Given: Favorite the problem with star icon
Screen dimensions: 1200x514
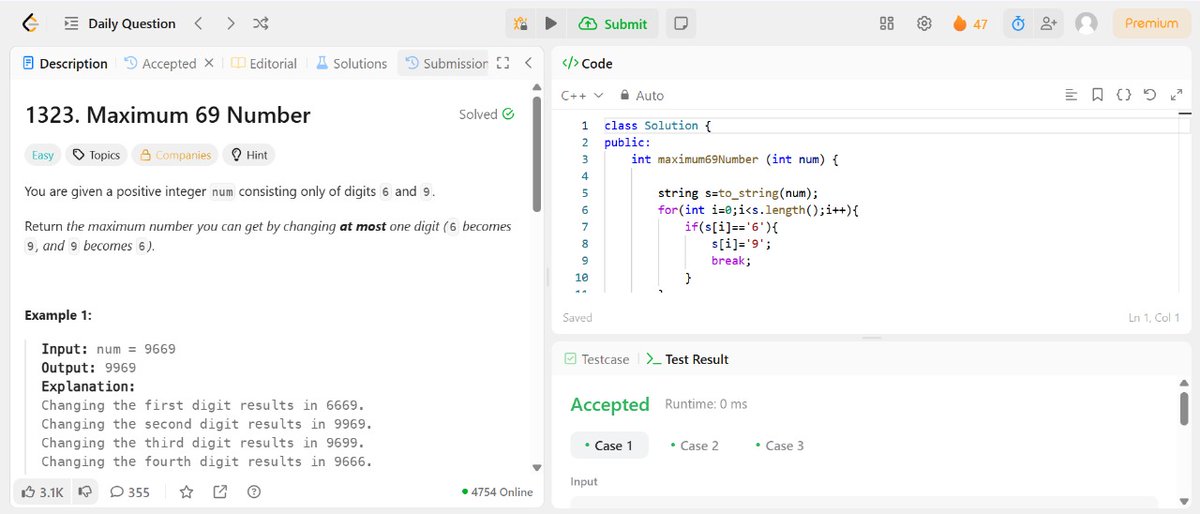Looking at the screenshot, I should [x=186, y=491].
